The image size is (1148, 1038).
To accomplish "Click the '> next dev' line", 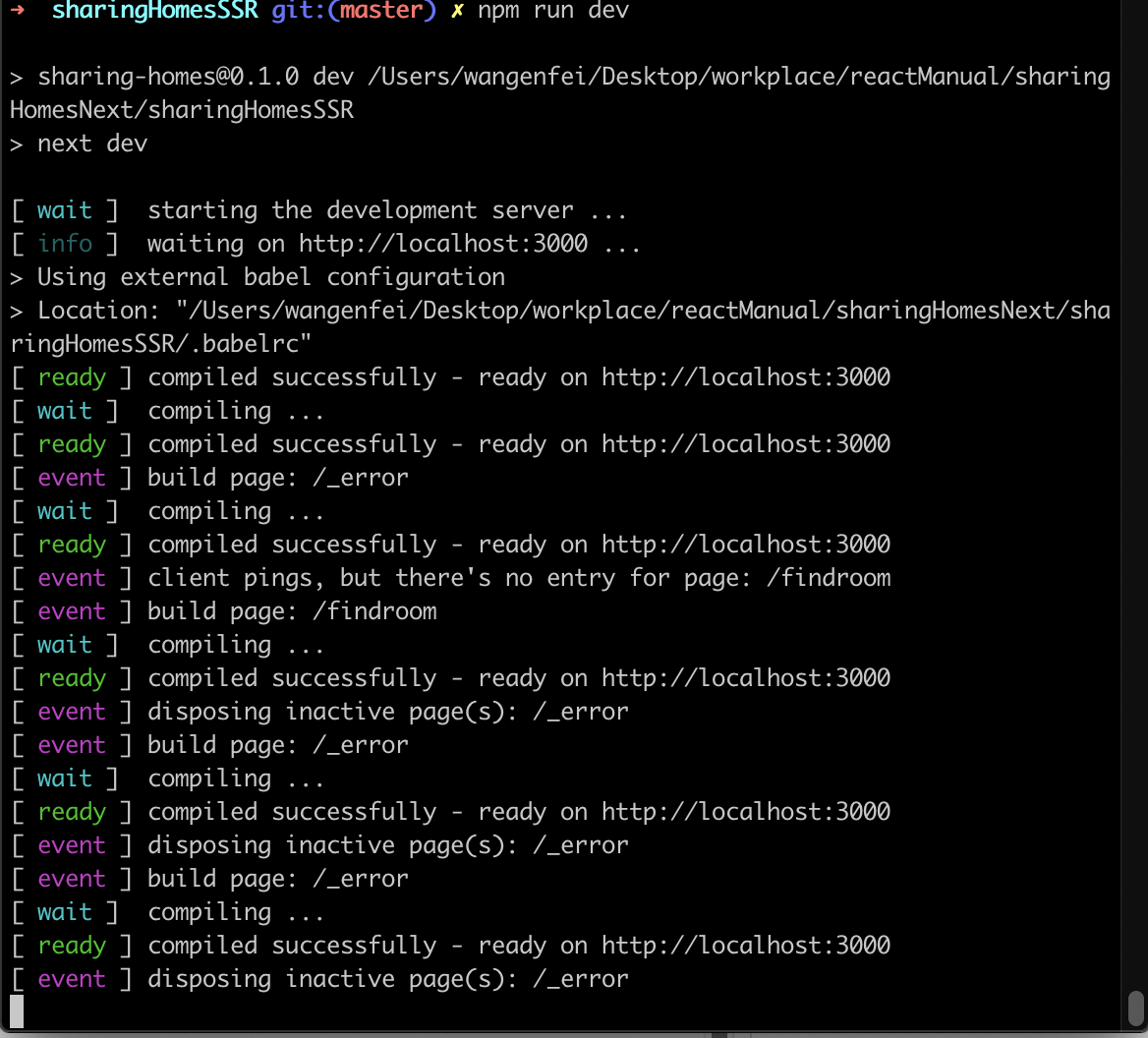I will point(79,144).
